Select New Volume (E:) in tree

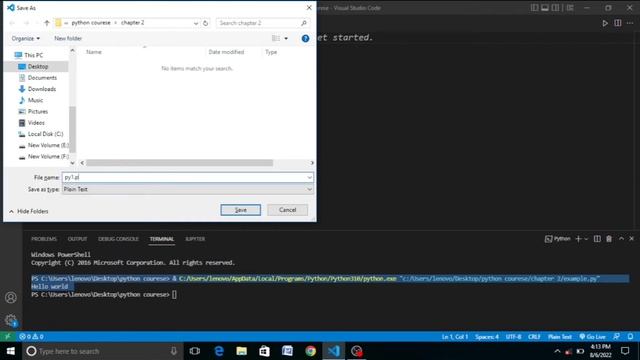pos(47,145)
